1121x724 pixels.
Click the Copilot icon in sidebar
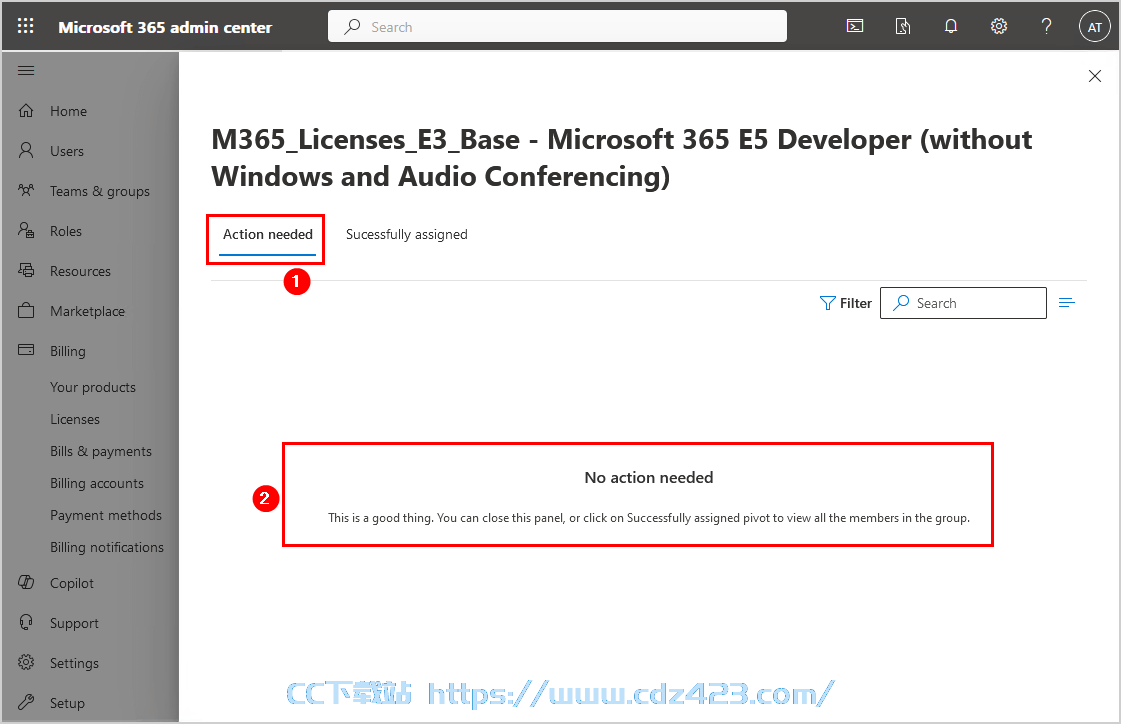point(26,582)
